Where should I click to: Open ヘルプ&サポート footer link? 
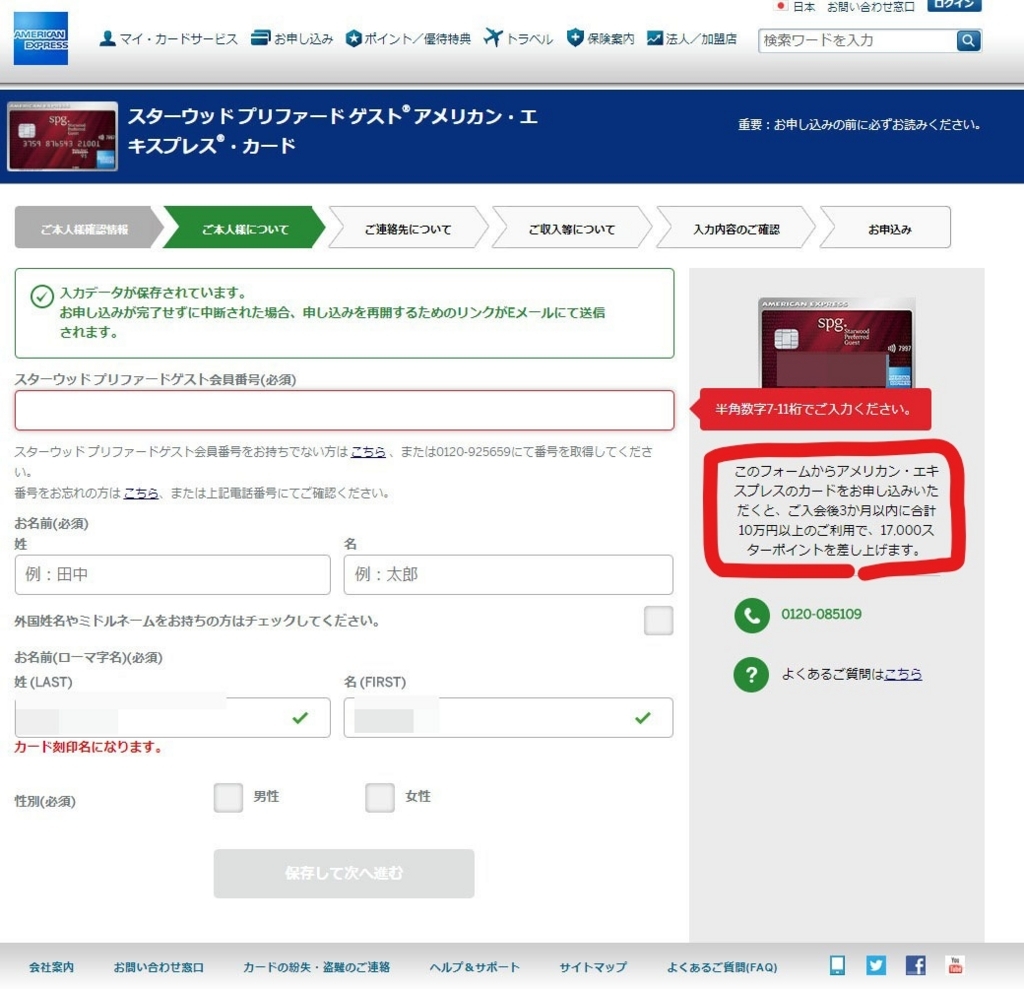[x=475, y=967]
